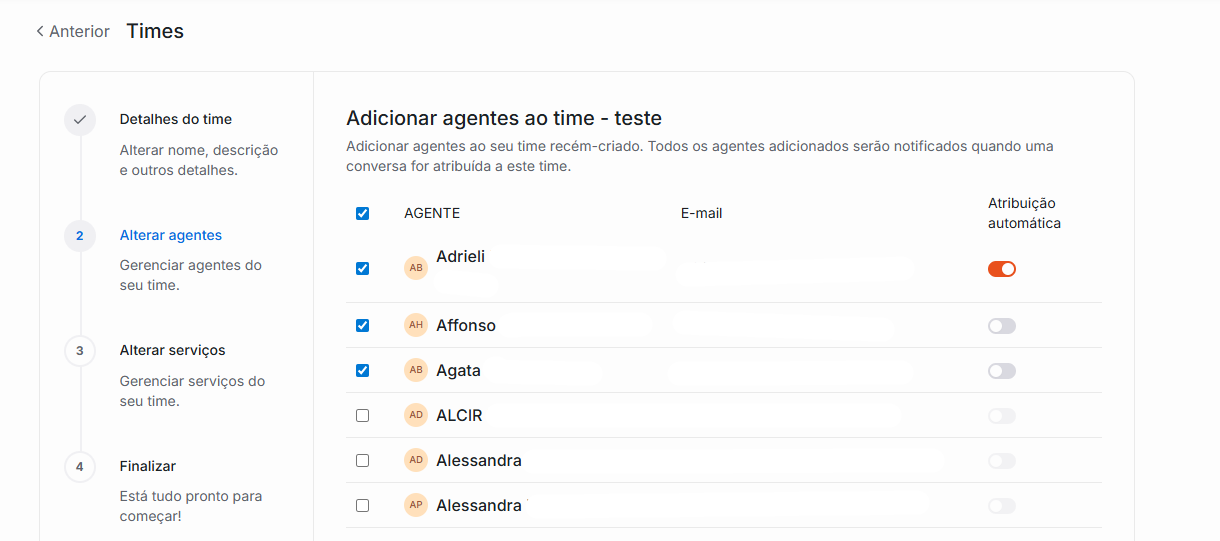This screenshot has width=1220, height=541.
Task: Uncheck the checkbox for Adrieli
Action: (362, 268)
